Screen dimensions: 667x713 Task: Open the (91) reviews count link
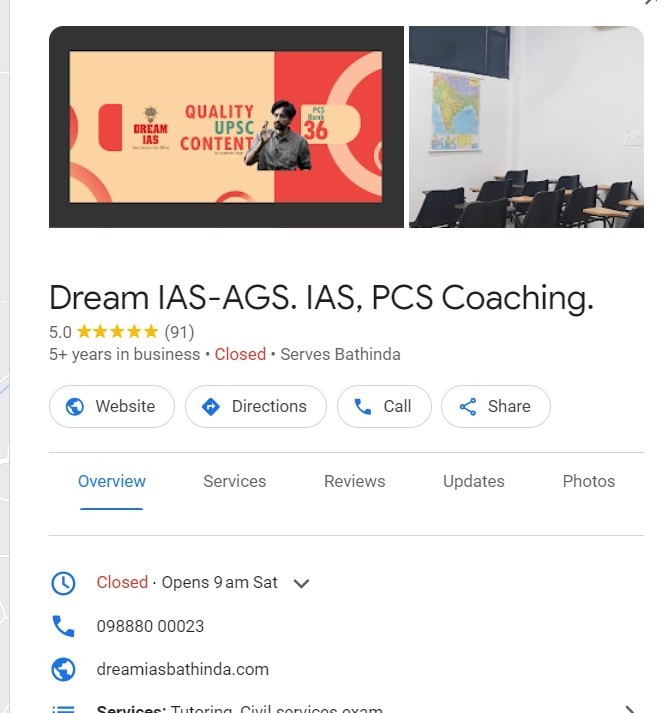click(179, 332)
